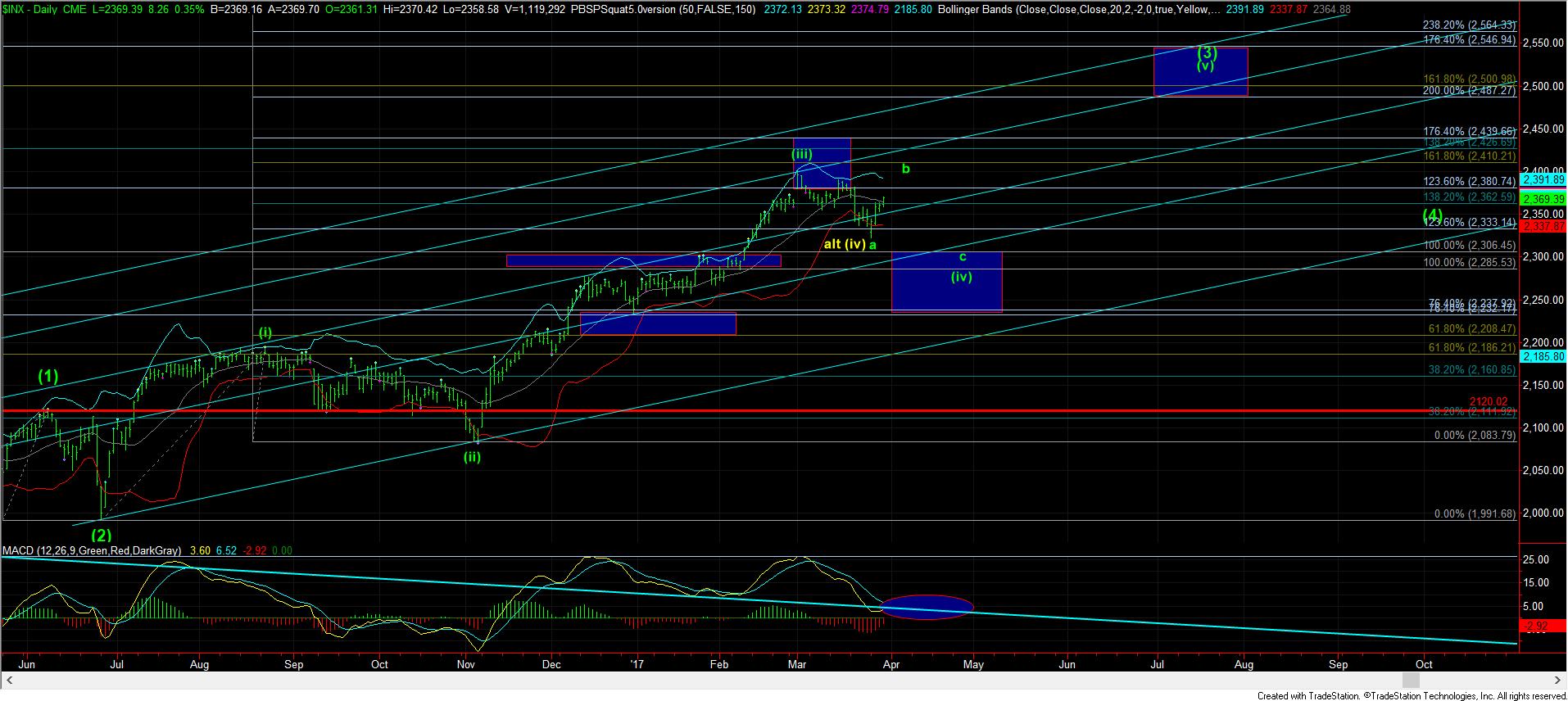Click the Apr label on the time axis

891,664
